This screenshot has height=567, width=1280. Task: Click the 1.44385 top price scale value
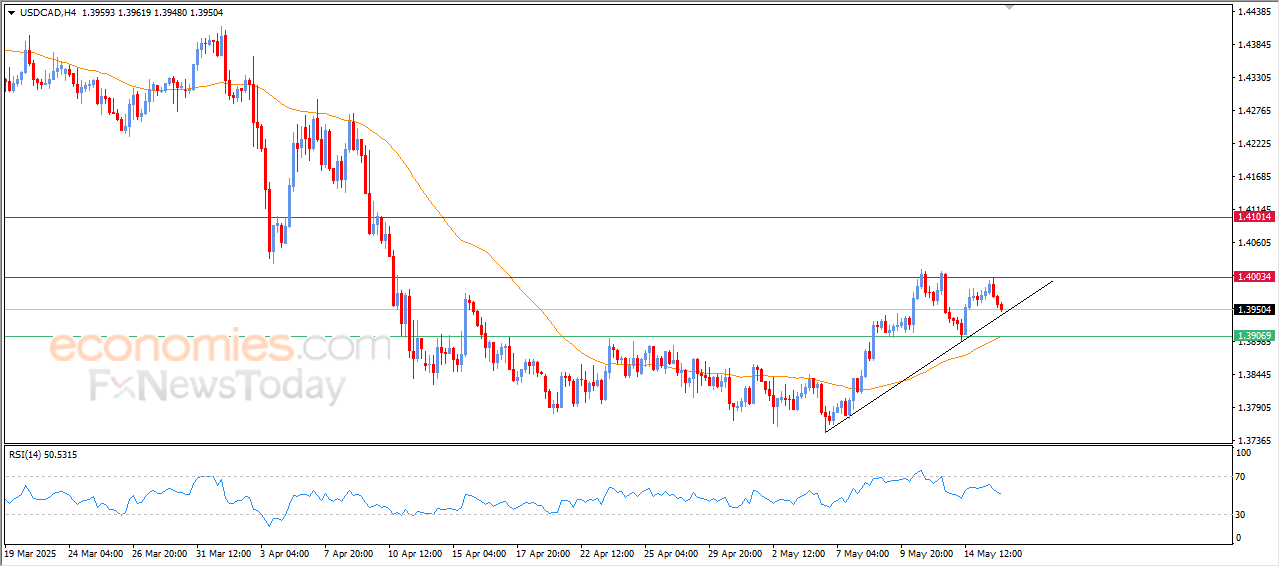(x=1254, y=12)
